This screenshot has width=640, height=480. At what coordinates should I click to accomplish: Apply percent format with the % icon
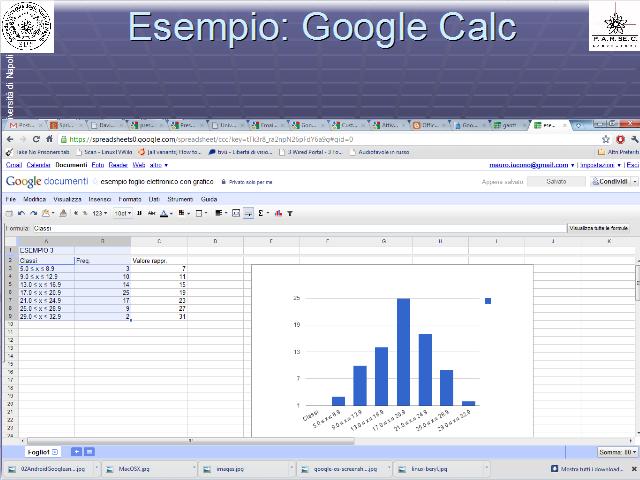85,213
